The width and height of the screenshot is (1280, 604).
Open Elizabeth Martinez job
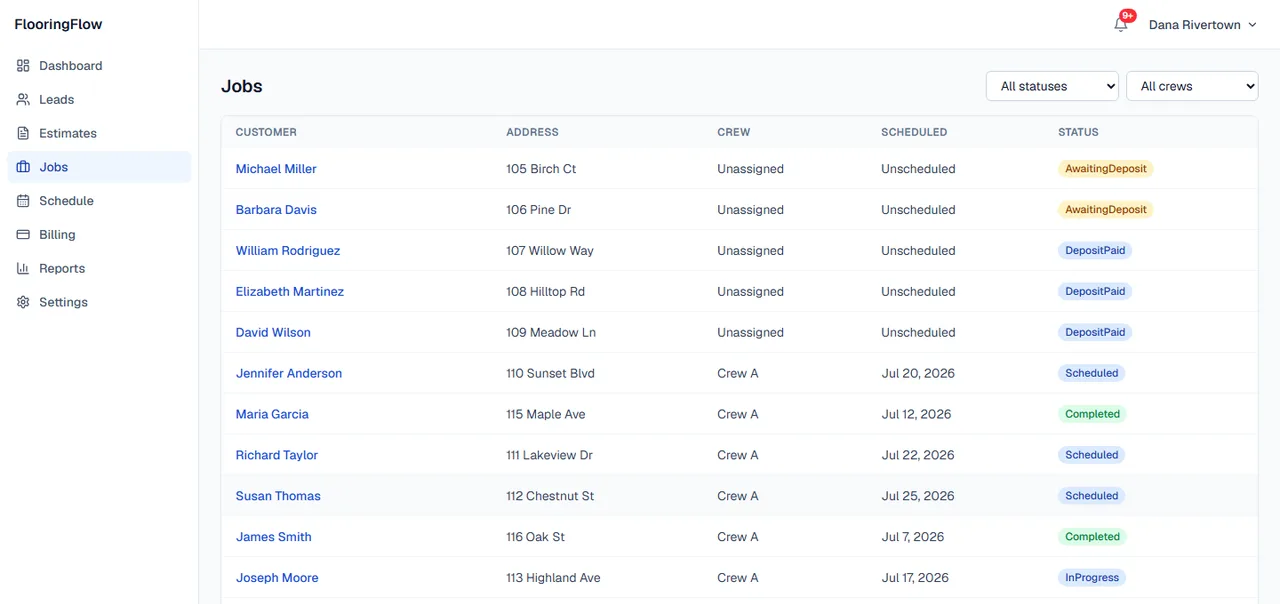click(290, 292)
